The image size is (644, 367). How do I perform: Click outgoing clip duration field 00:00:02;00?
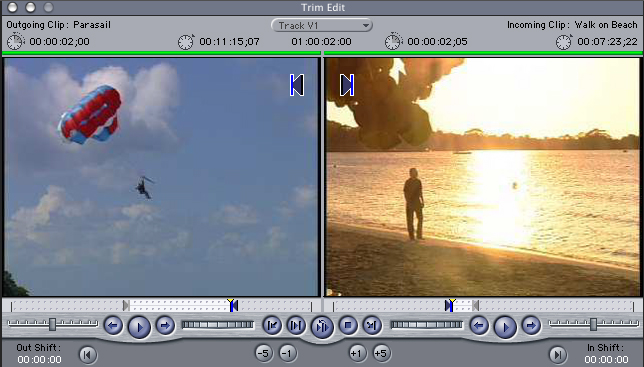60,41
